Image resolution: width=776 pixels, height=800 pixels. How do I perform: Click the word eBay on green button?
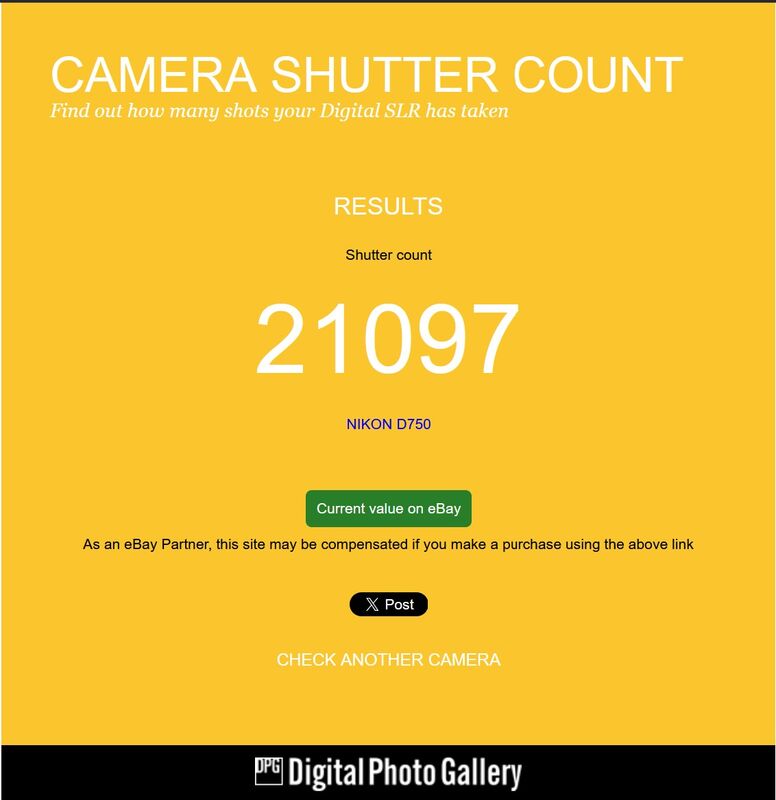[444, 509]
